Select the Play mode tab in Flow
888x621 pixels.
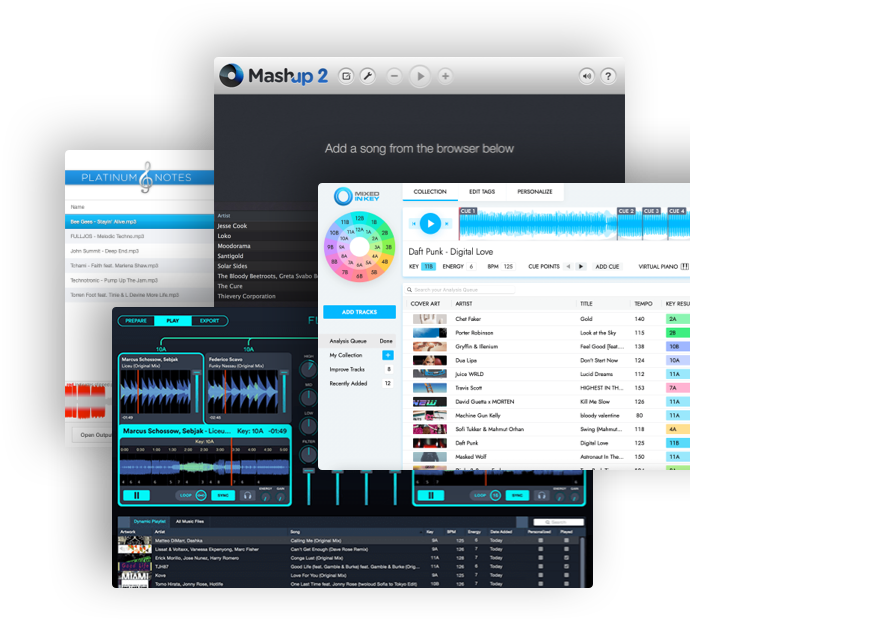(x=173, y=321)
